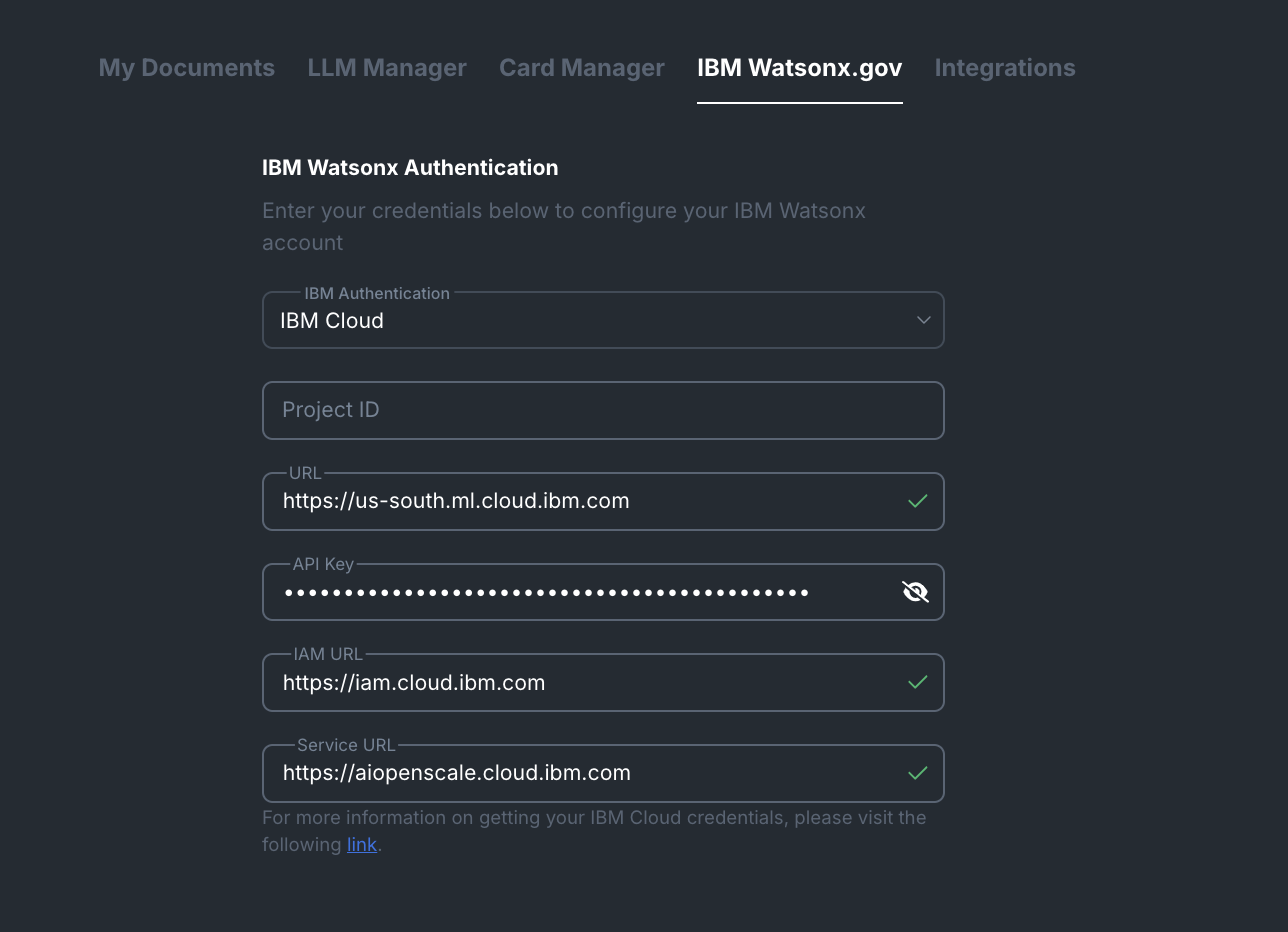Click the IAM URL input field
The image size is (1288, 932).
[603, 683]
